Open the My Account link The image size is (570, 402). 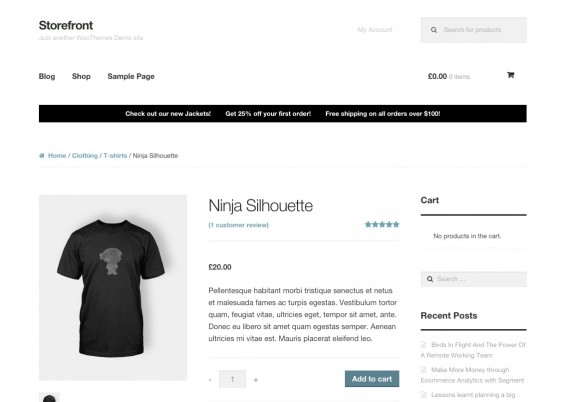[x=375, y=30]
